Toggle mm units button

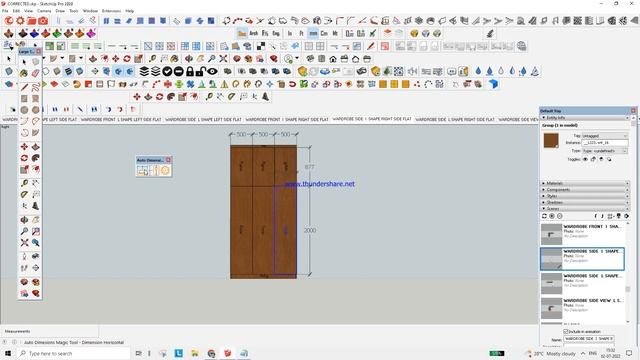313,33
